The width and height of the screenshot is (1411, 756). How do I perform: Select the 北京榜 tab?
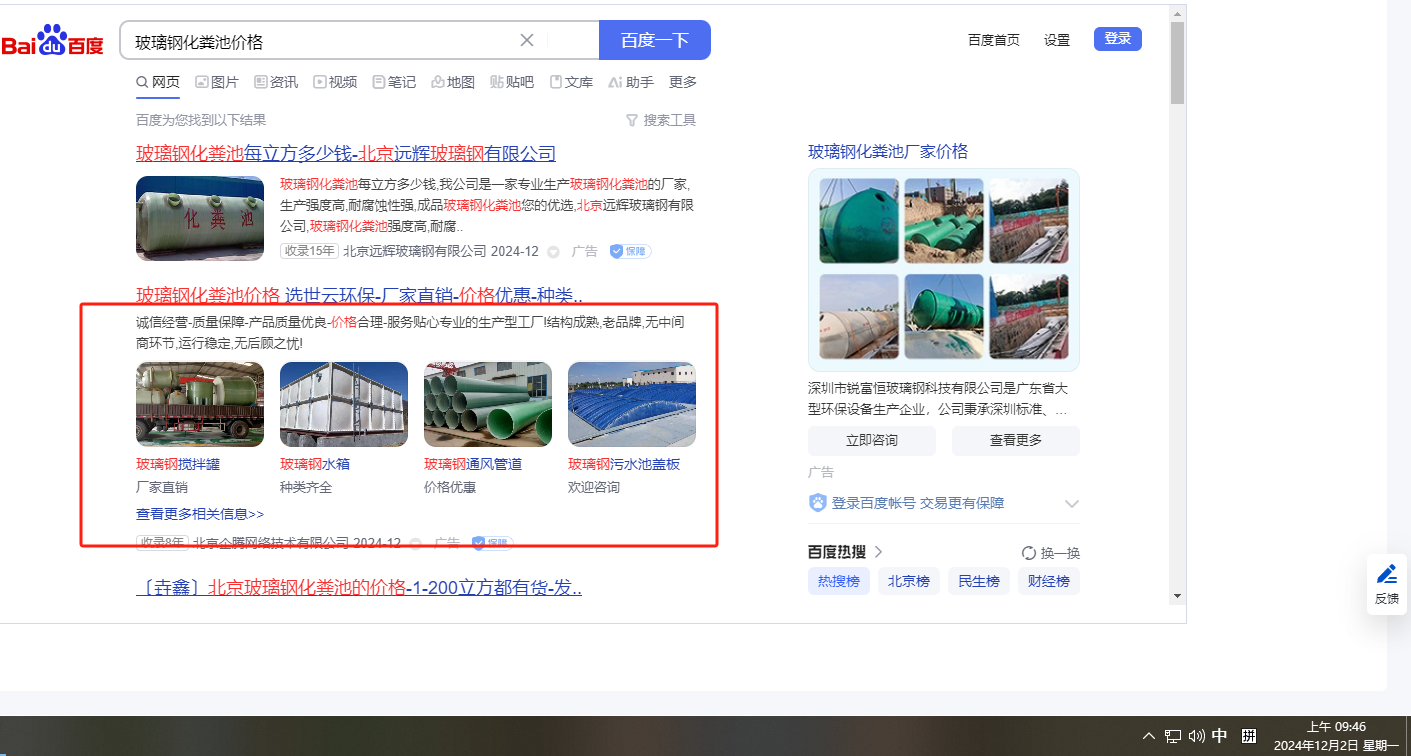(909, 581)
